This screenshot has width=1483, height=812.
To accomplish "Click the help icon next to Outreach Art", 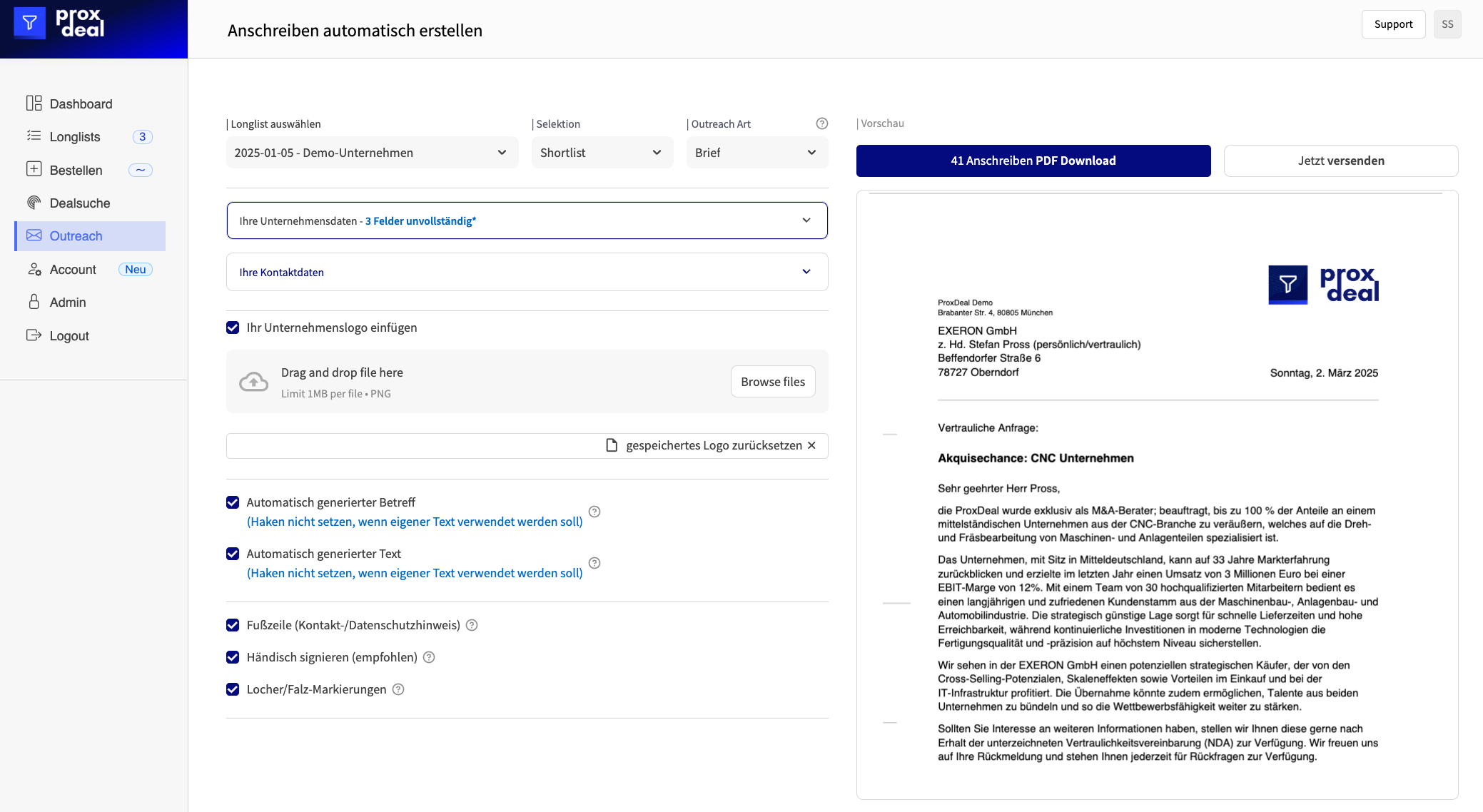I will tap(821, 123).
